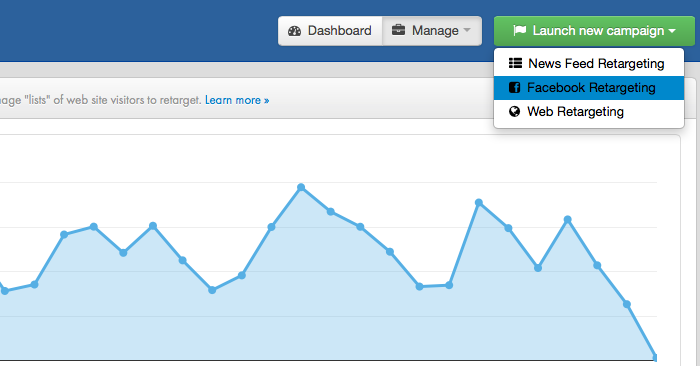700x366 pixels.
Task: Open the Manage menu button
Action: (432, 31)
